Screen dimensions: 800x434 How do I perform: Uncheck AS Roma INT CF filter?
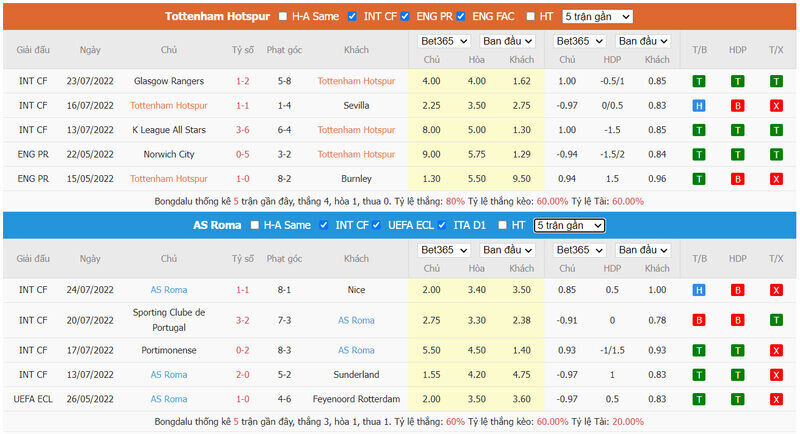[323, 225]
